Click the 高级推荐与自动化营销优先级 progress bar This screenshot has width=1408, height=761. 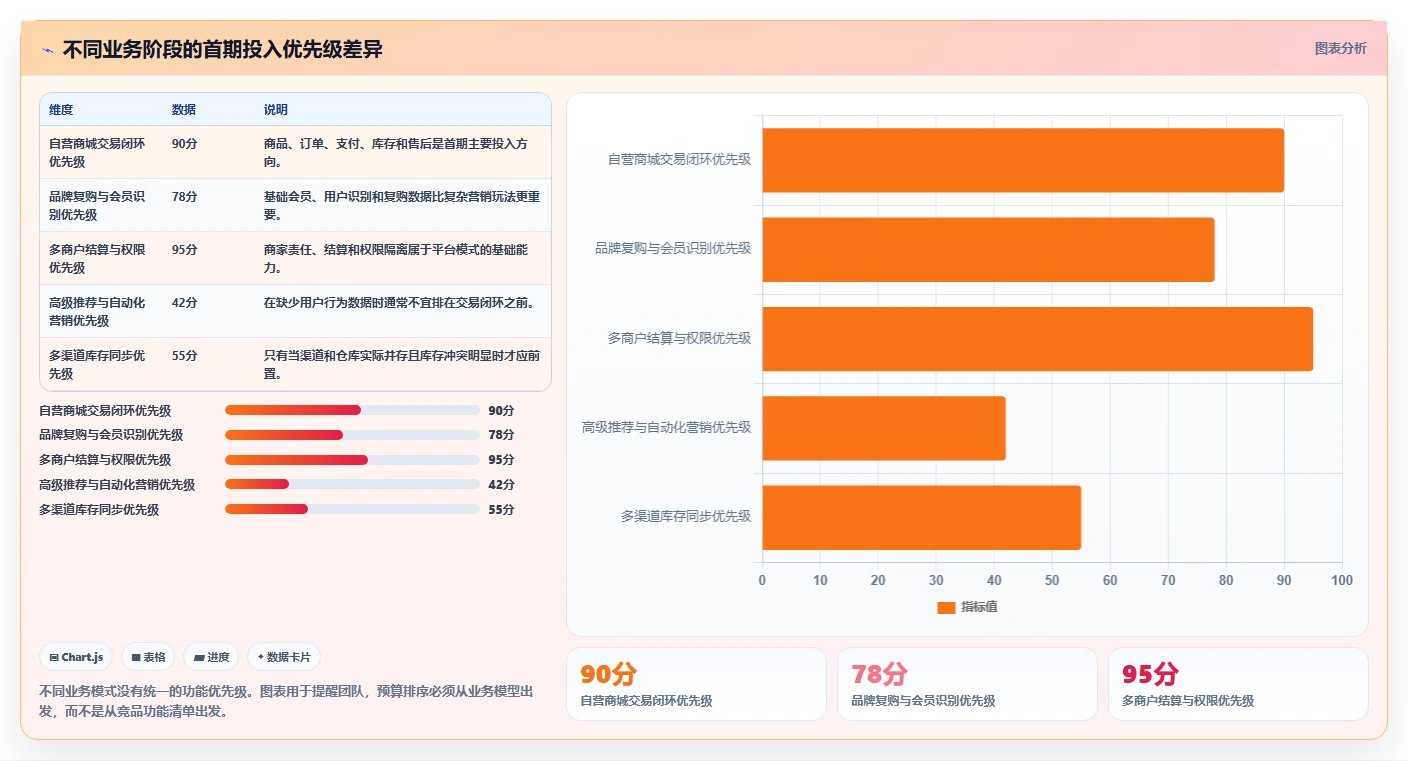352,485
